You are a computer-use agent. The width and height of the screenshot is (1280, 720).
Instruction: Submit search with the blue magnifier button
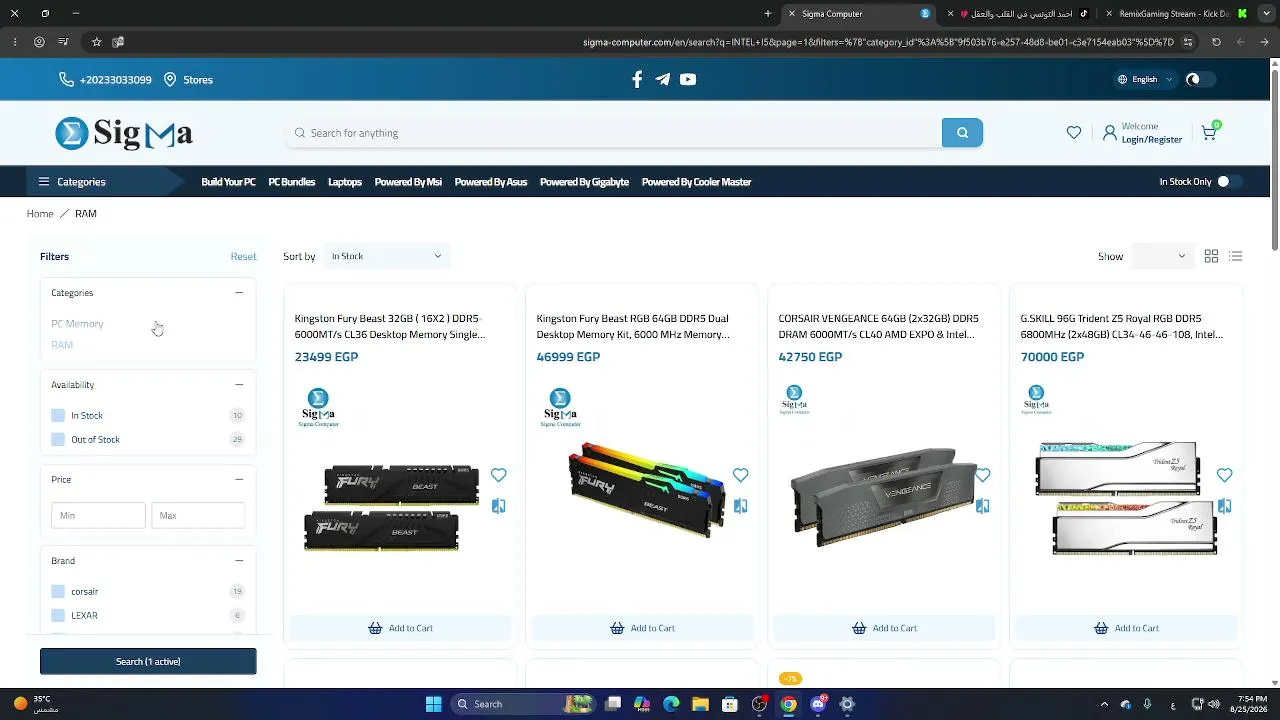coord(962,133)
